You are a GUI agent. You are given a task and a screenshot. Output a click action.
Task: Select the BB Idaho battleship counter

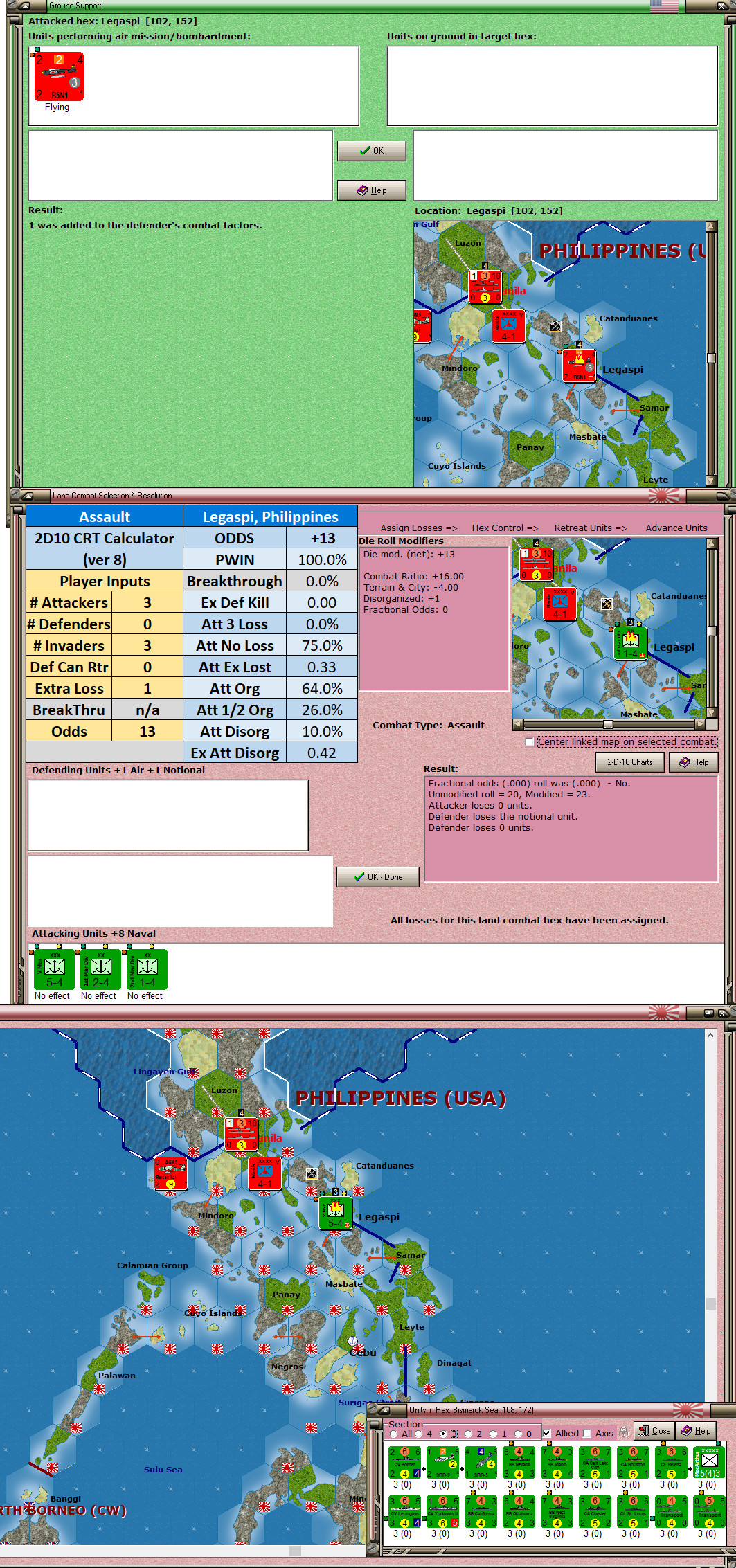click(x=557, y=1462)
